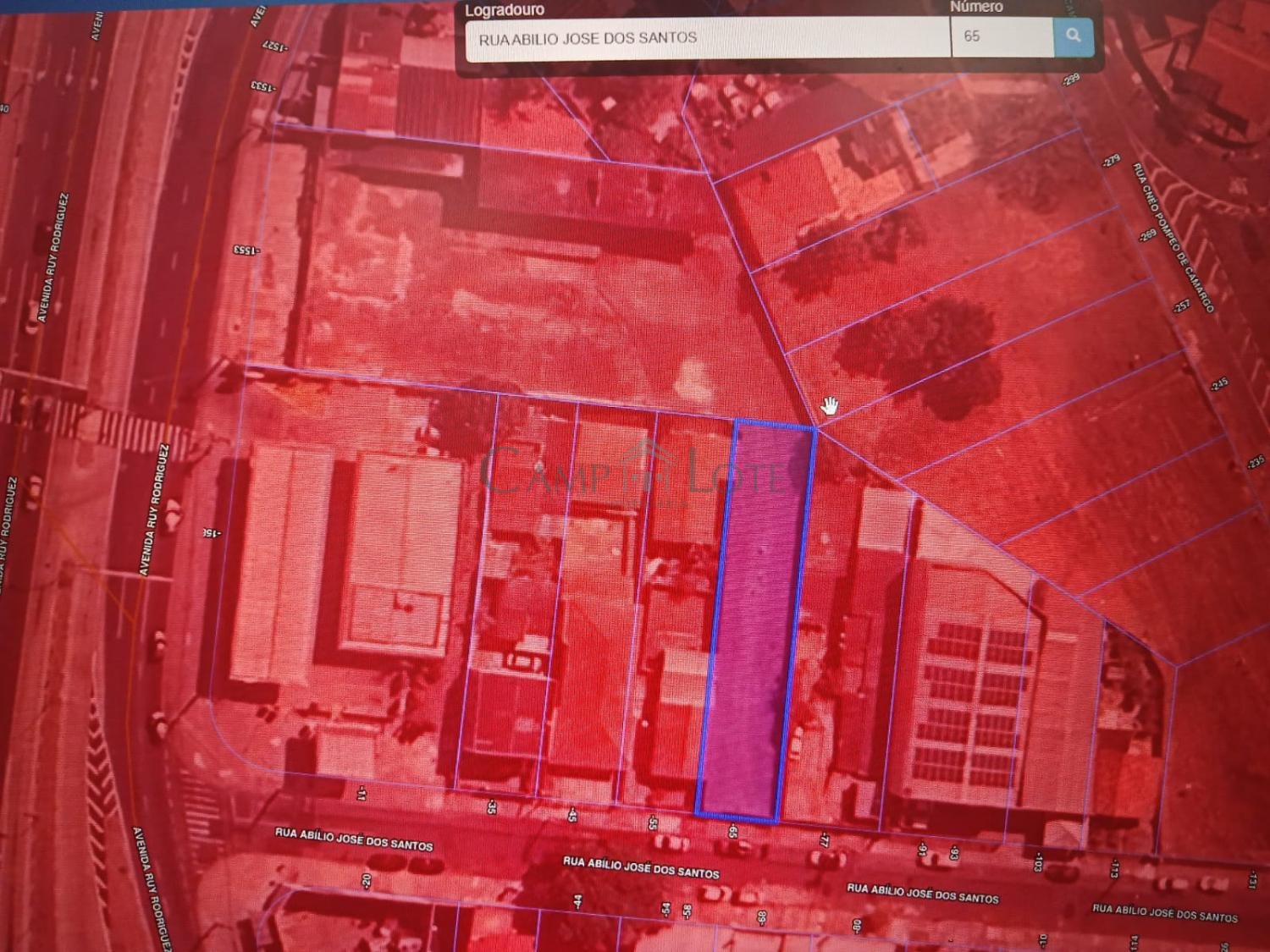This screenshot has width=1270, height=952.
Task: Click lot number label -11
Action: (x=362, y=793)
